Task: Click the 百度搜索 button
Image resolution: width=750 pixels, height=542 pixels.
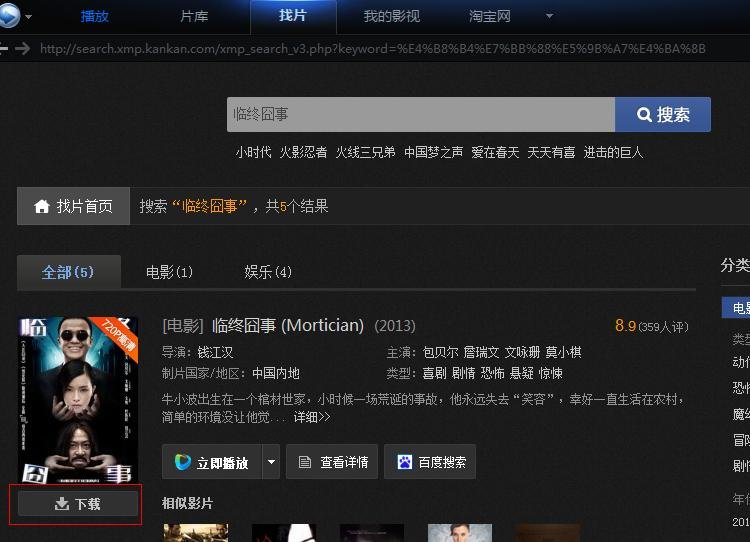Action: 430,462
